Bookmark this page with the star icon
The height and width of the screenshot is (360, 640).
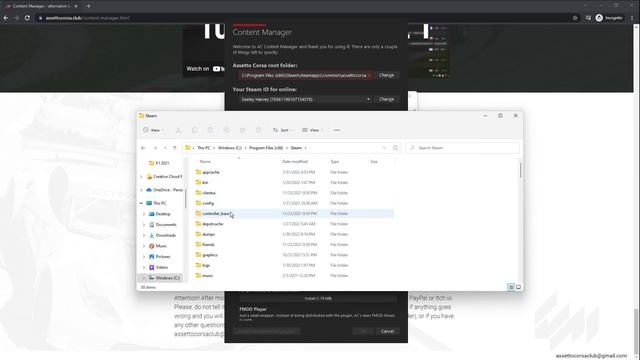(575, 18)
